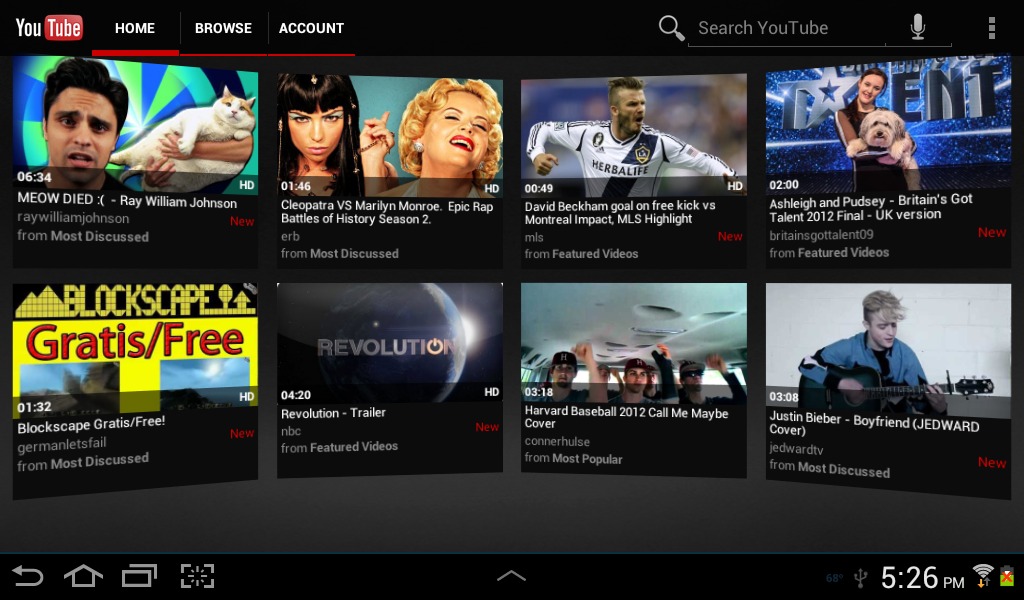The width and height of the screenshot is (1024, 600).
Task: Tap channel name 'mls'
Action: point(534,237)
